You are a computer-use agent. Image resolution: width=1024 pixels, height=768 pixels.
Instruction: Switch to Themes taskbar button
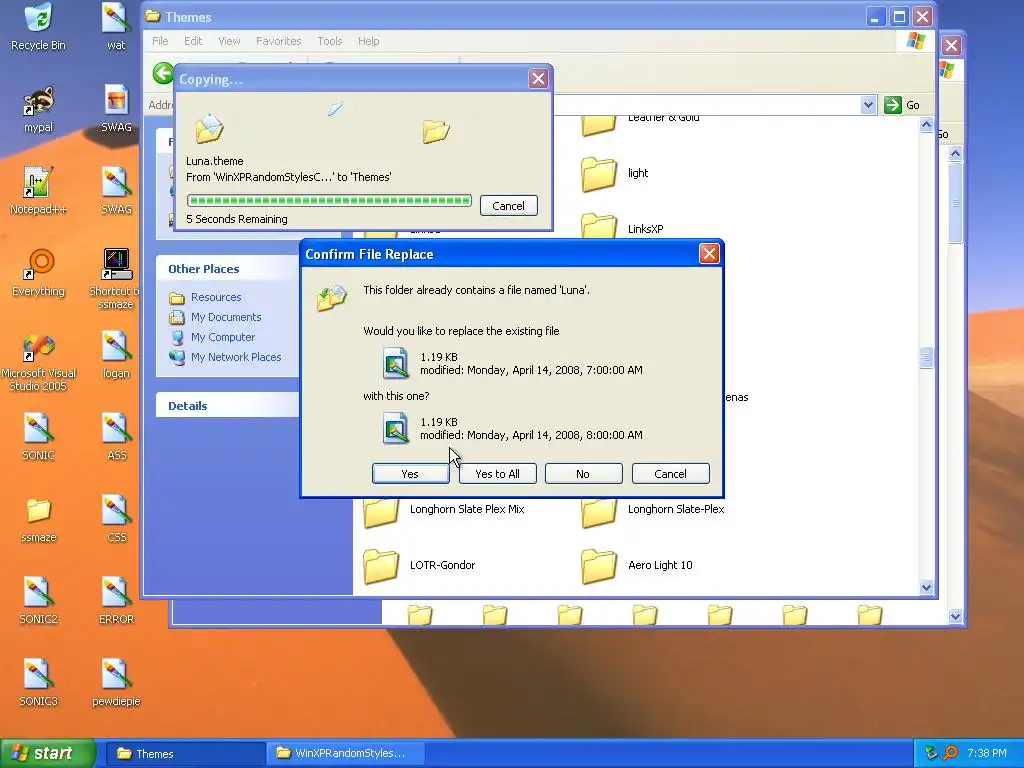[x=185, y=754]
